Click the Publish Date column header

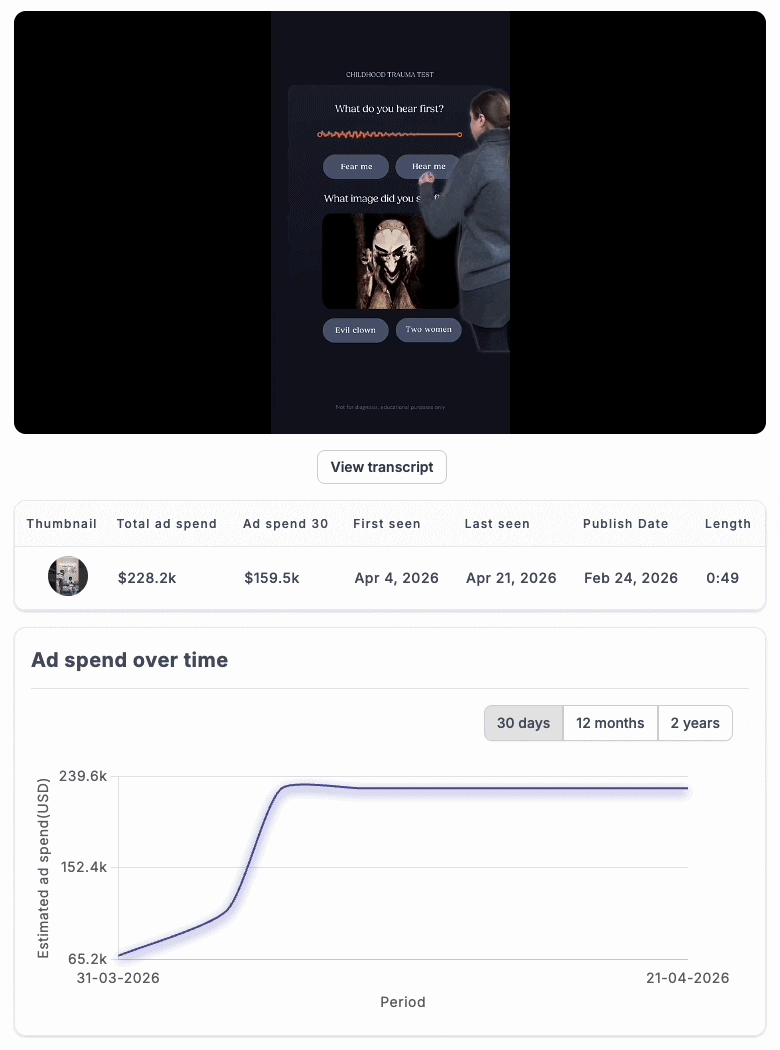tap(626, 523)
